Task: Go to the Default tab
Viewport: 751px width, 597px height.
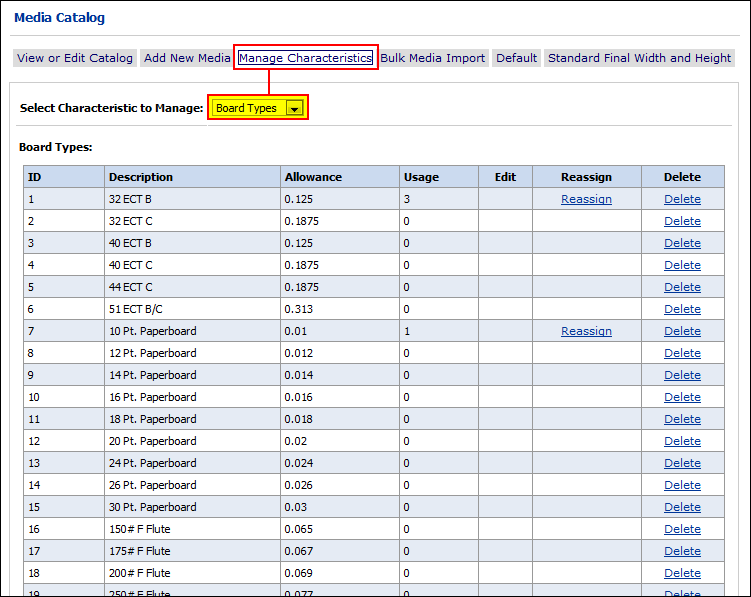Action: (516, 58)
